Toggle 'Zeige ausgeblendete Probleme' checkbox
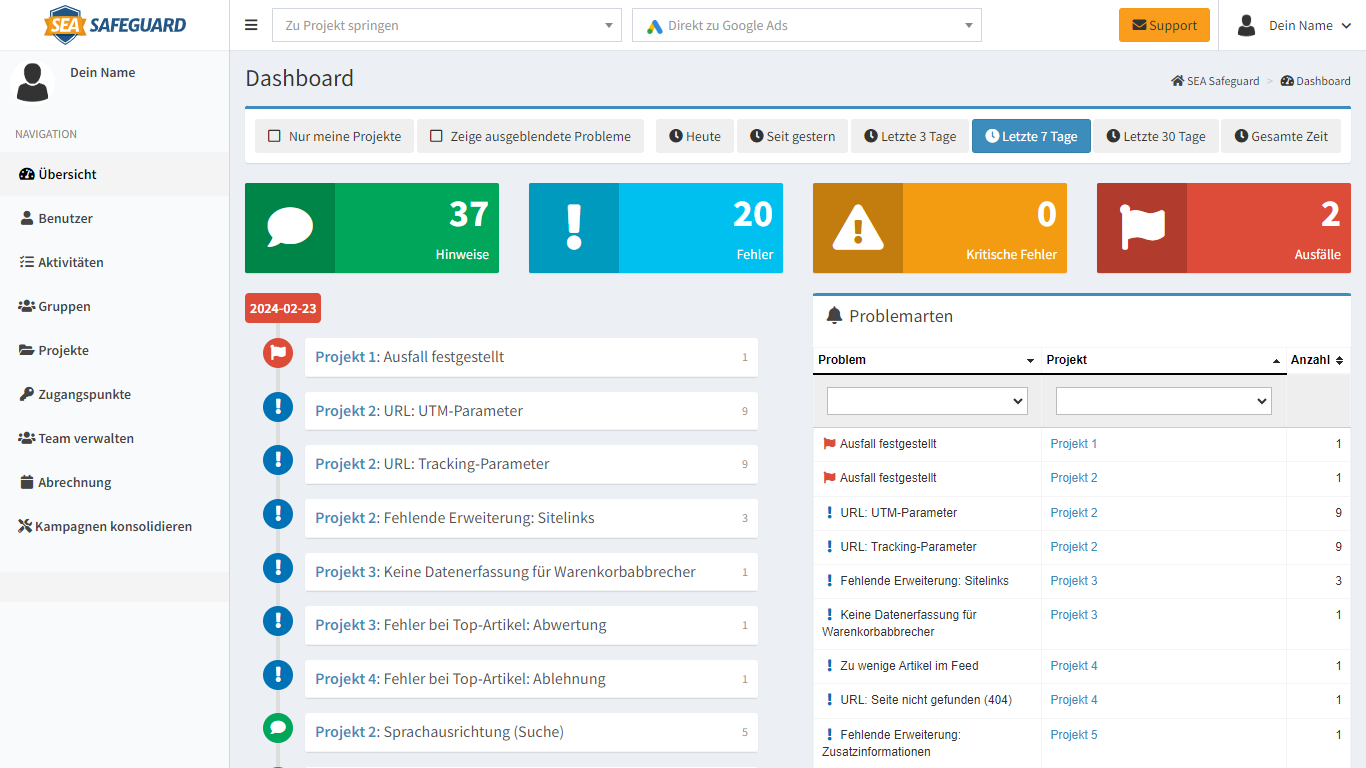The height and width of the screenshot is (768, 1366). [x=436, y=136]
